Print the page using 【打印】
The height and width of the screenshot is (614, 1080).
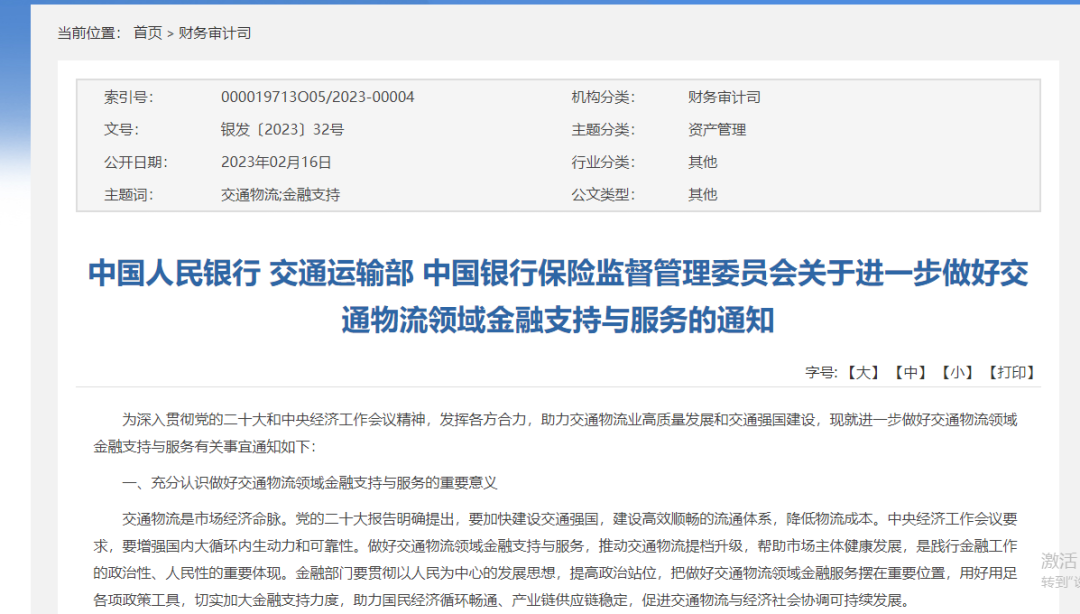click(1010, 372)
